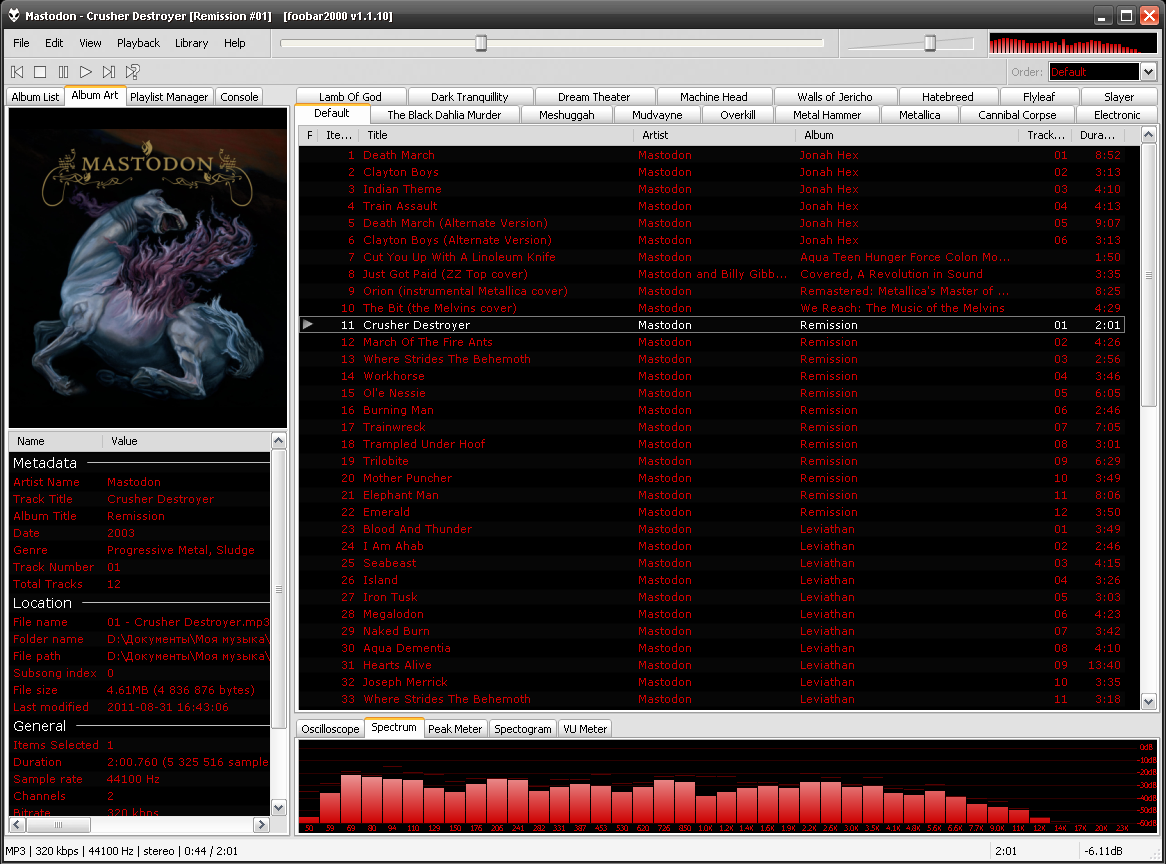The height and width of the screenshot is (864, 1166).
Task: Click the Mastodon album art thumbnail
Action: (x=148, y=268)
